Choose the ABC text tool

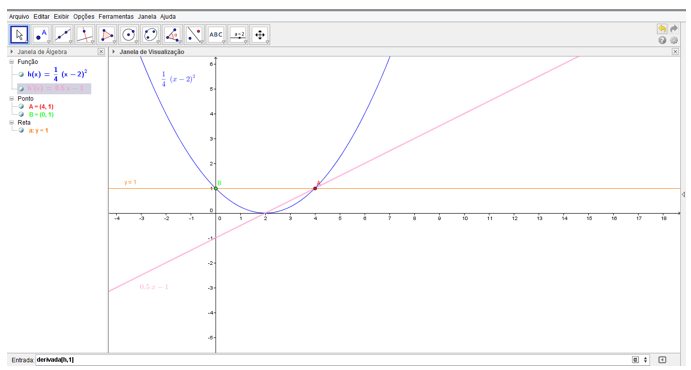pyautogui.click(x=216, y=35)
